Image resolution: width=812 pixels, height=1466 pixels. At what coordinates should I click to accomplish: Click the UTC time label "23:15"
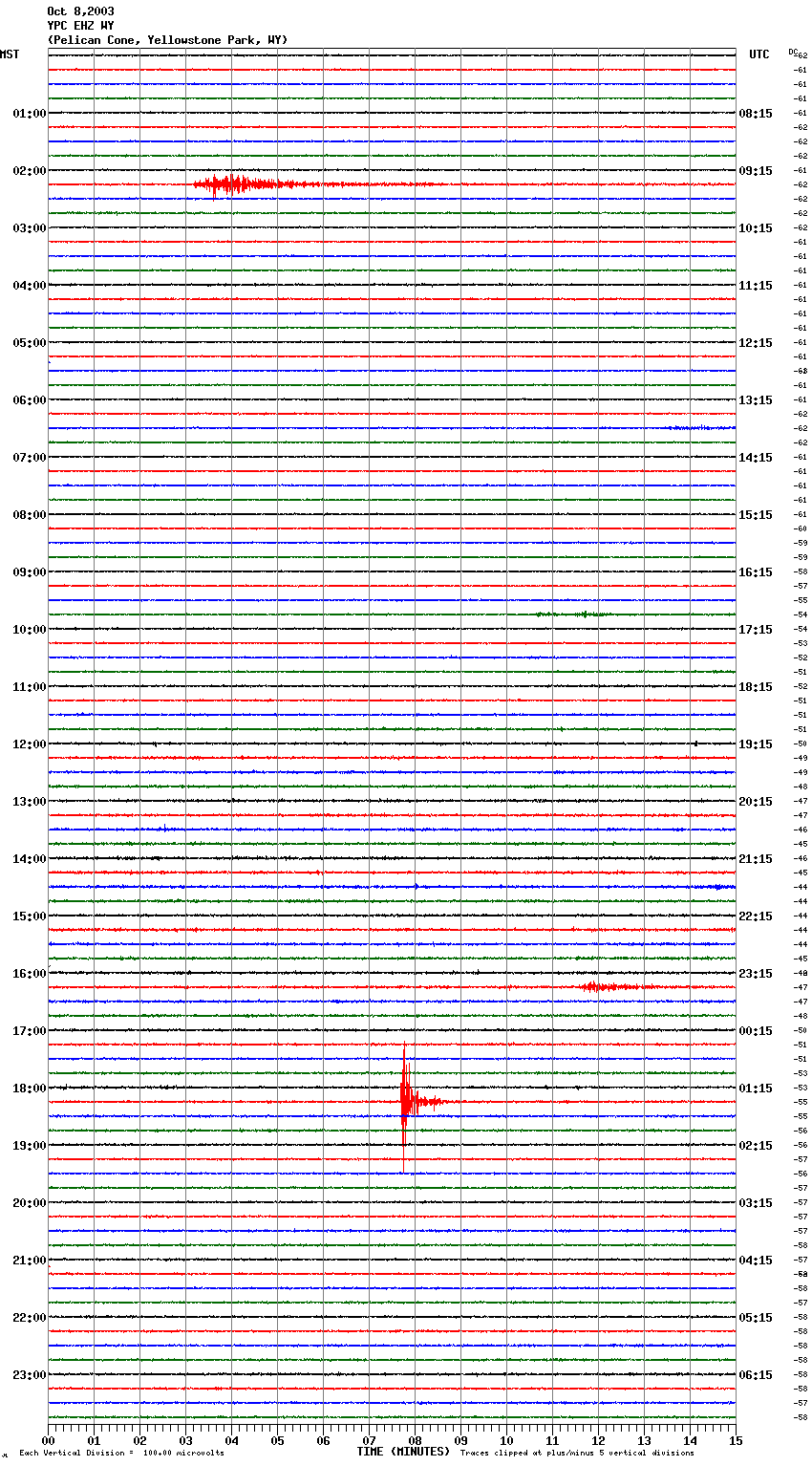(x=756, y=974)
